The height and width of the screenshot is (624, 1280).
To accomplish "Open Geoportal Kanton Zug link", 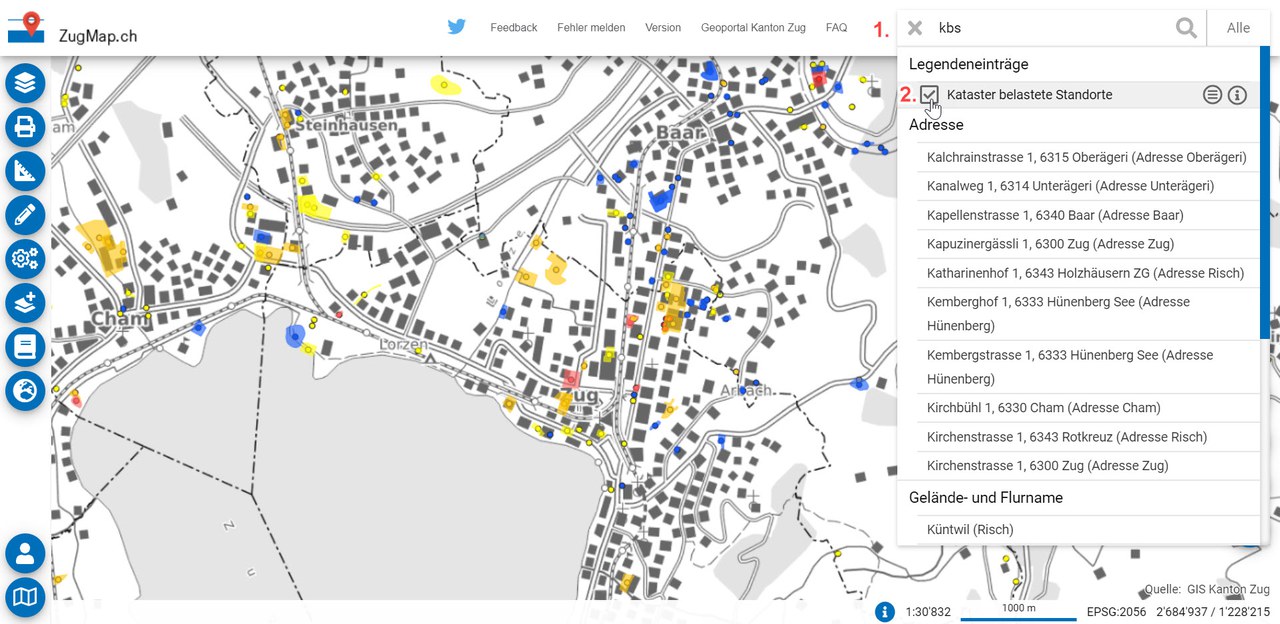I will pyautogui.click(x=753, y=28).
